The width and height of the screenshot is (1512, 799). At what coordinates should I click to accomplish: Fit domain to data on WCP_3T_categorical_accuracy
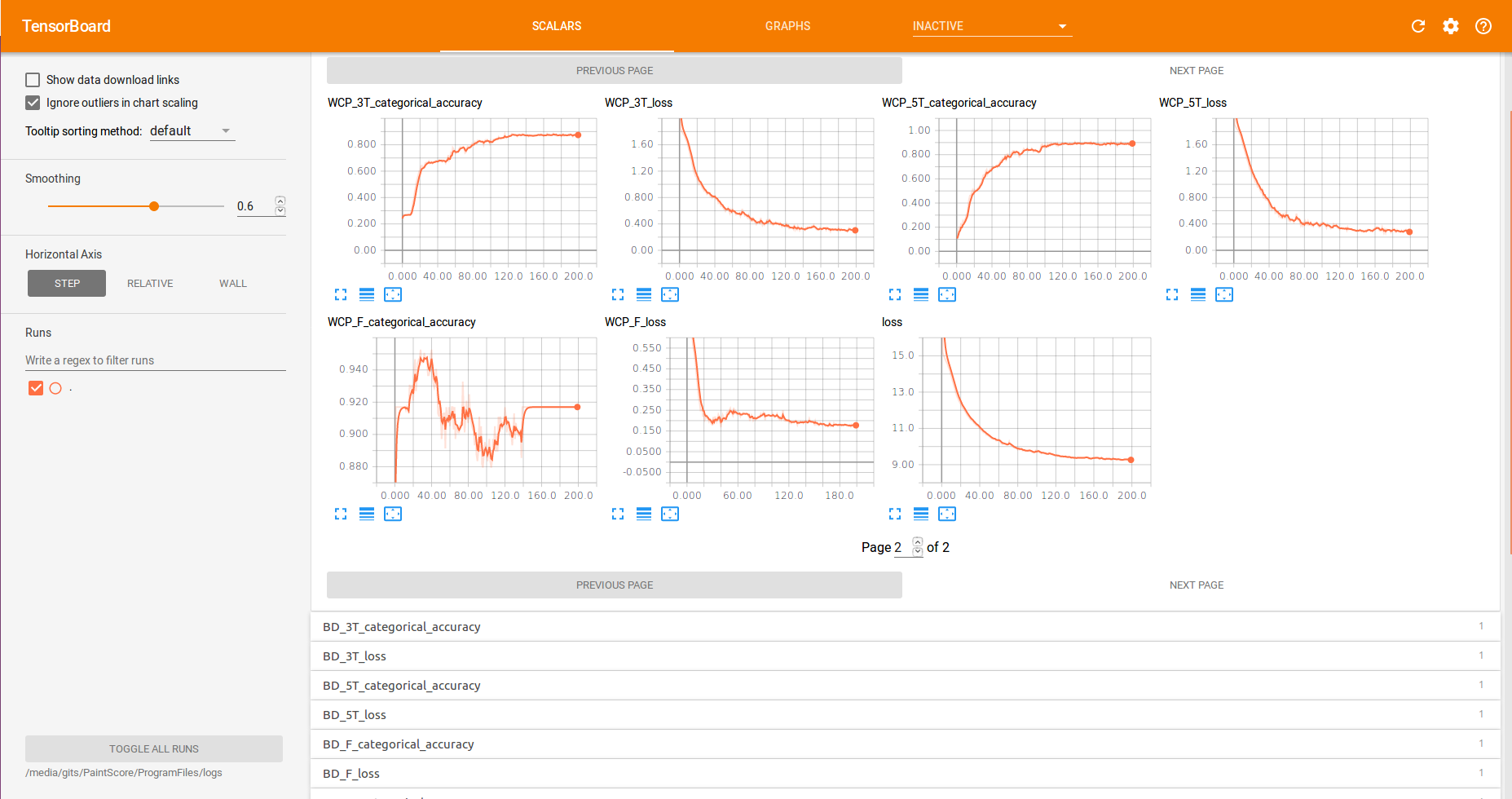point(393,294)
